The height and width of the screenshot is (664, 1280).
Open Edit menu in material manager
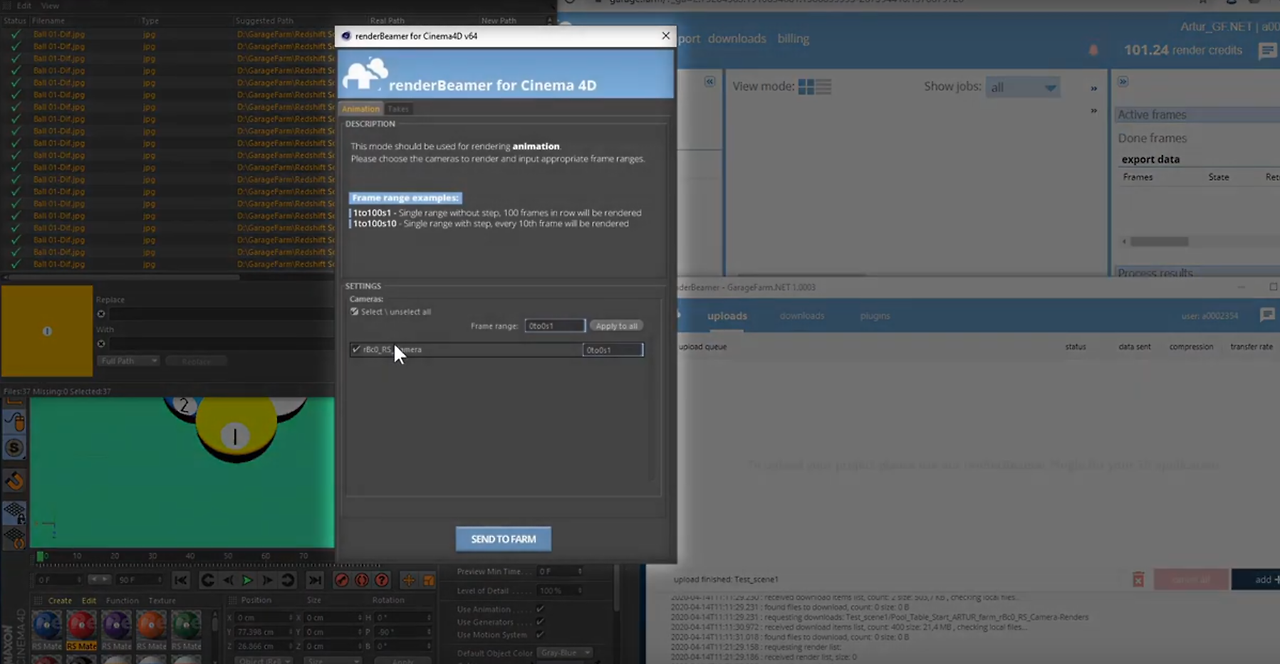89,601
